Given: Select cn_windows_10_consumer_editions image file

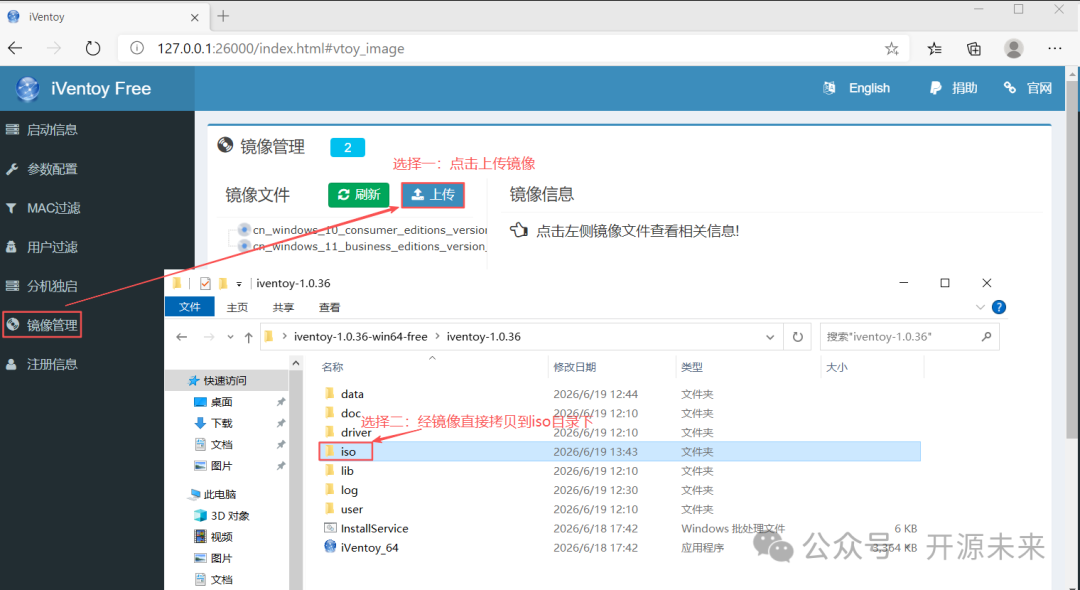Looking at the screenshot, I should [362, 229].
